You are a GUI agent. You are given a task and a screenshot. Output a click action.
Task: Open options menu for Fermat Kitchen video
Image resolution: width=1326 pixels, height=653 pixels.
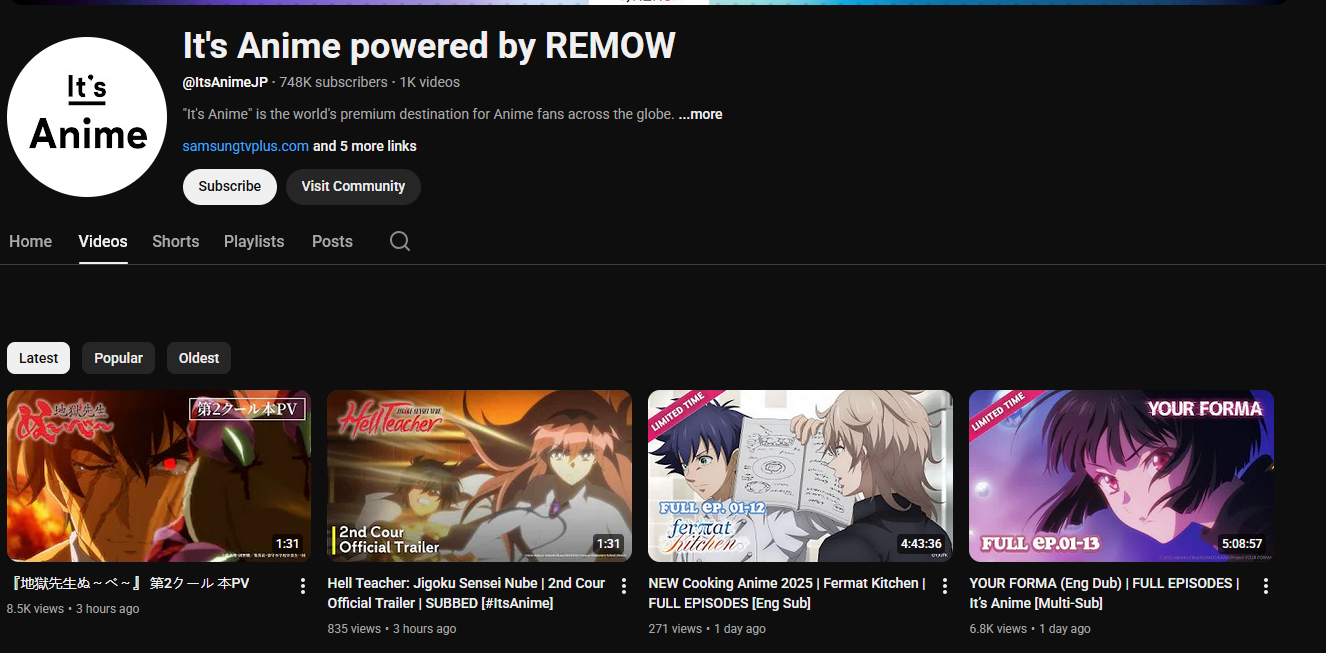(x=945, y=586)
